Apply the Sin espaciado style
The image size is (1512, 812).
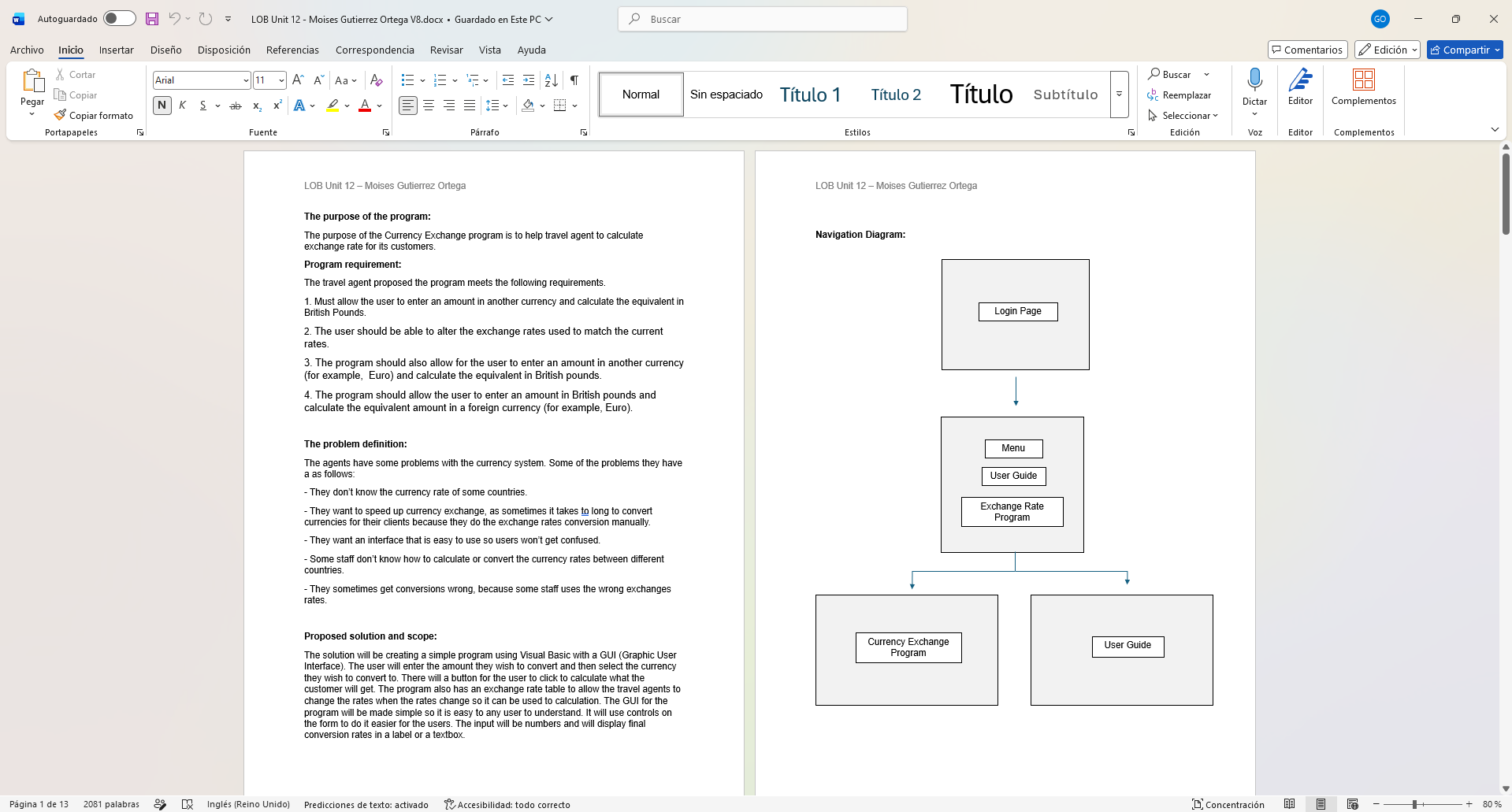[x=726, y=95]
